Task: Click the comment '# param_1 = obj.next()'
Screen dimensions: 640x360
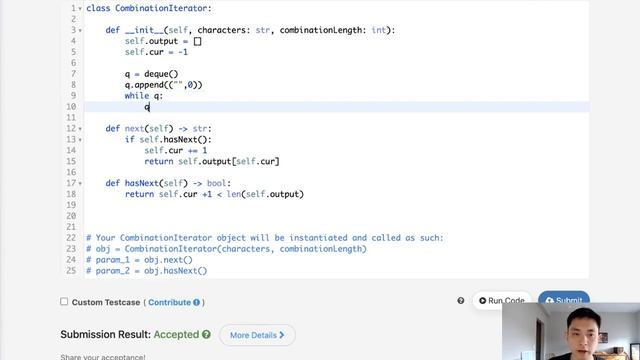Action: [139, 260]
